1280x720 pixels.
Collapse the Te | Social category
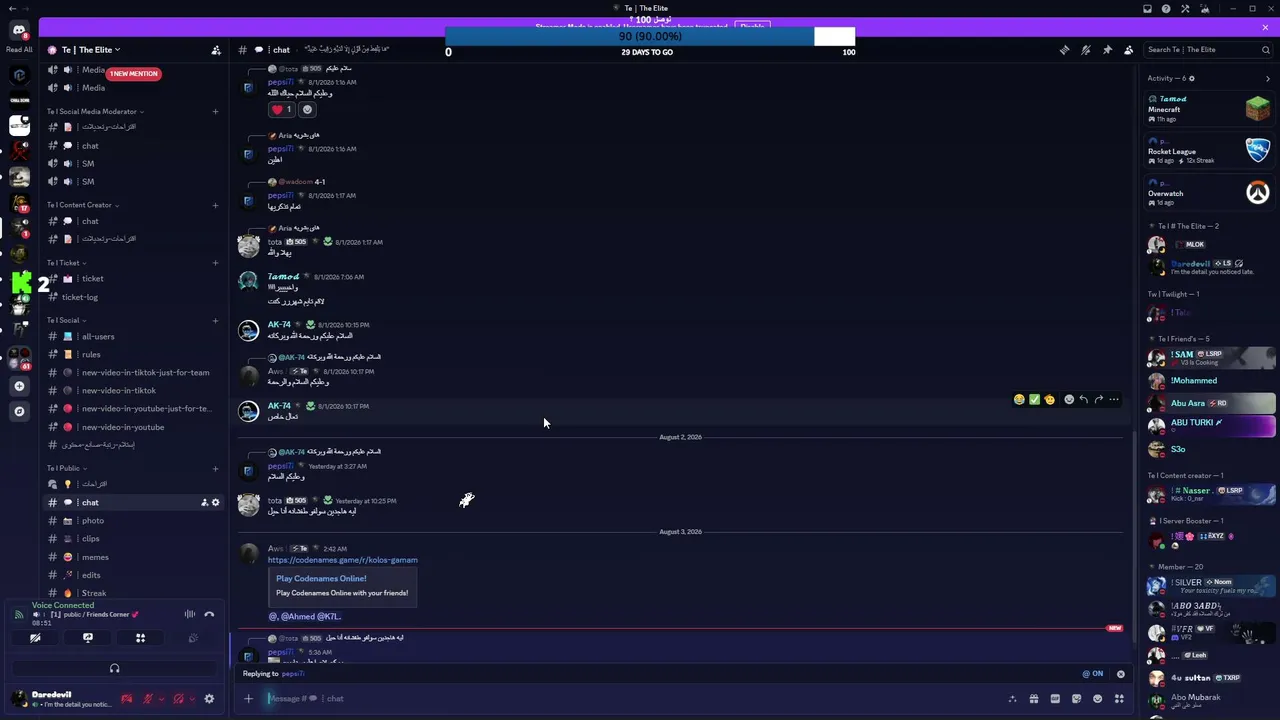[66, 321]
